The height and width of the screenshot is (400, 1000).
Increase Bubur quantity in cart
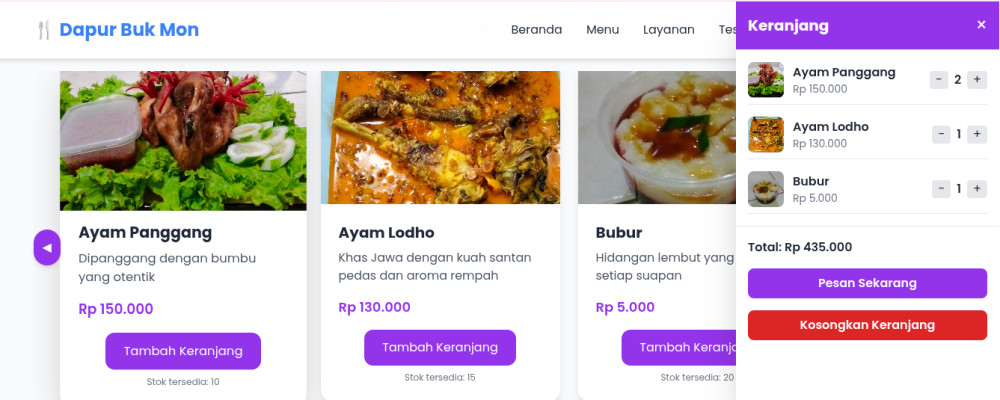point(977,188)
